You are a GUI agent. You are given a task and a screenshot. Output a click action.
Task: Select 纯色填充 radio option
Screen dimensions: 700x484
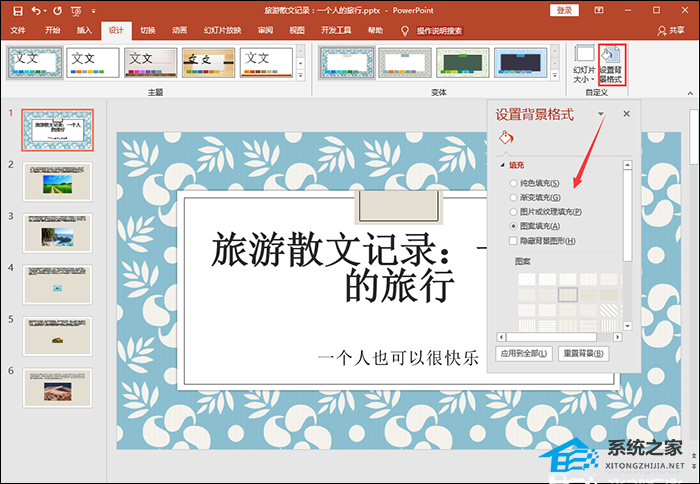click(x=514, y=184)
